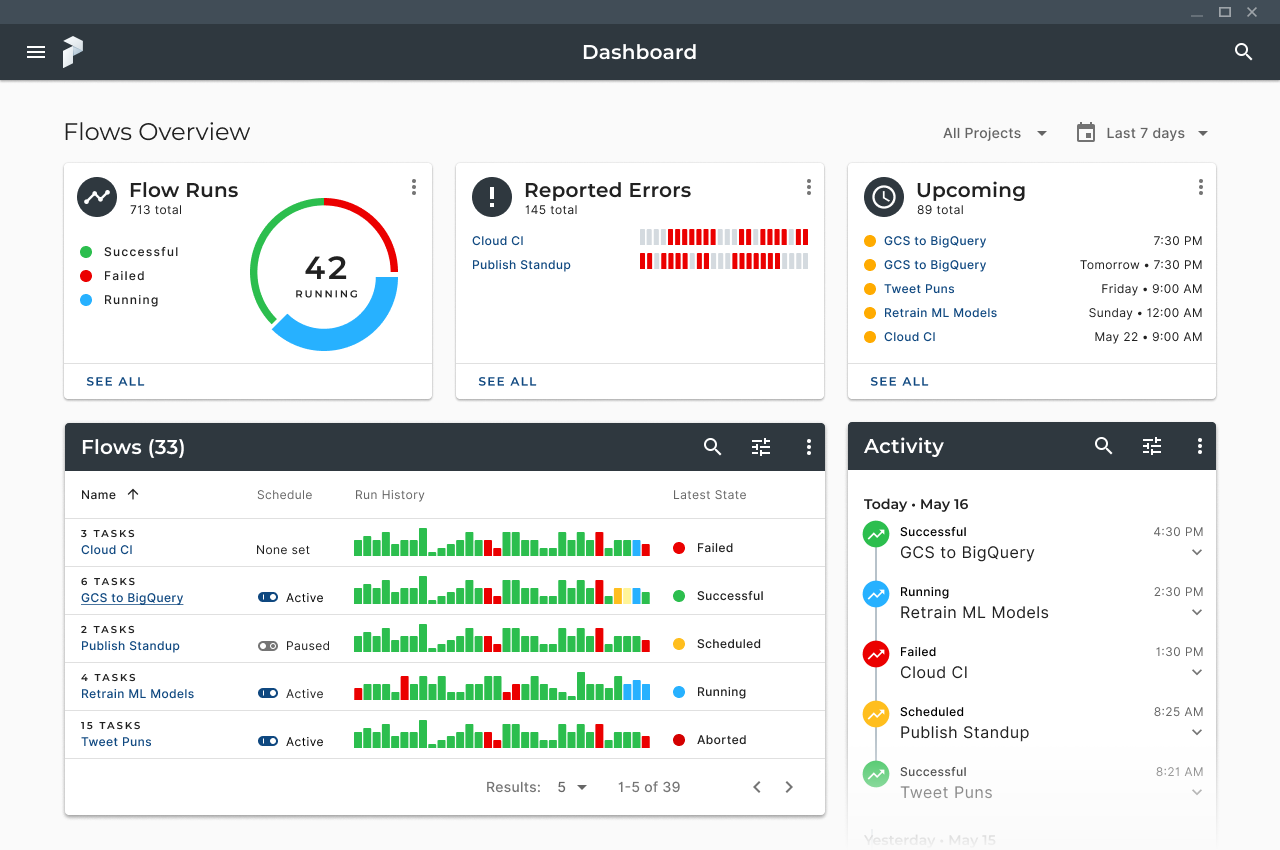The width and height of the screenshot is (1280, 850).
Task: Open the Last 7 days date range dropdown
Action: 1143,133
